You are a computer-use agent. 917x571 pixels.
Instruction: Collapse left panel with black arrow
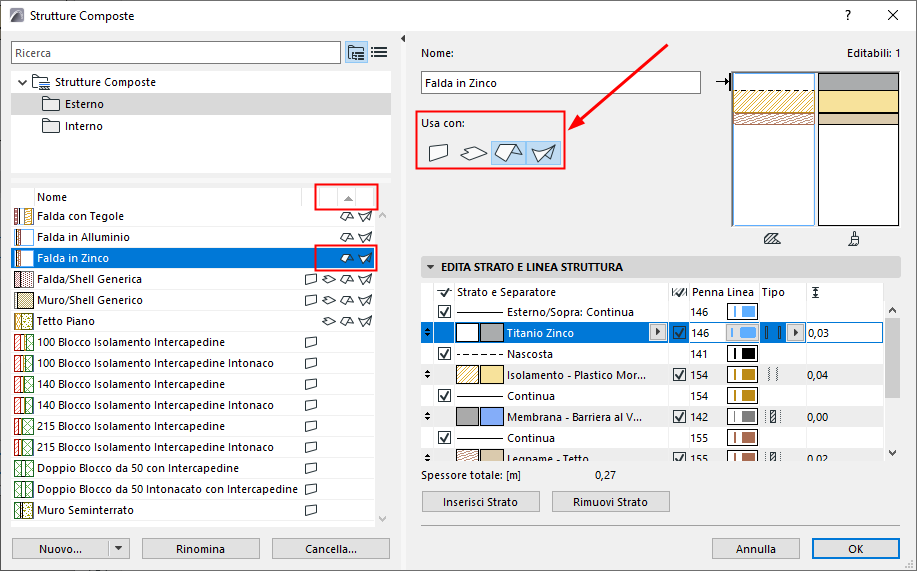(403, 39)
